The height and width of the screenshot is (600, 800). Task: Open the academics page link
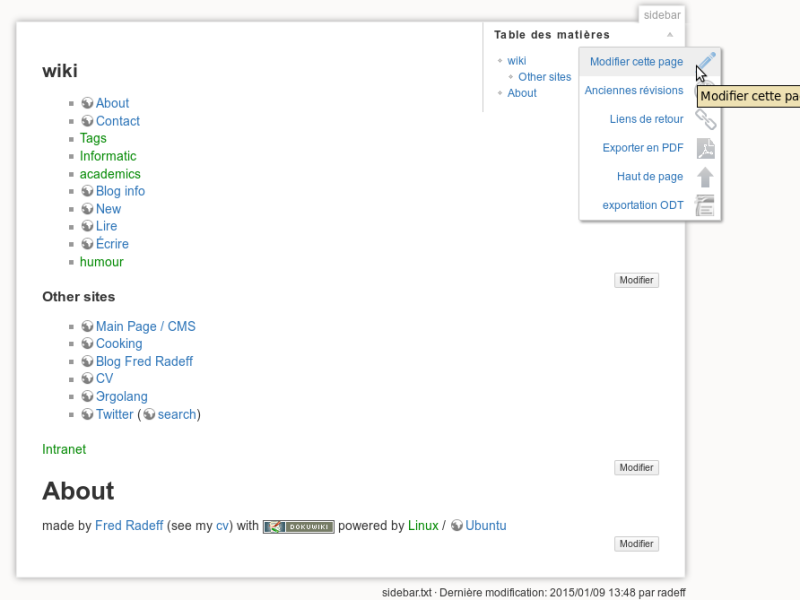[110, 174]
